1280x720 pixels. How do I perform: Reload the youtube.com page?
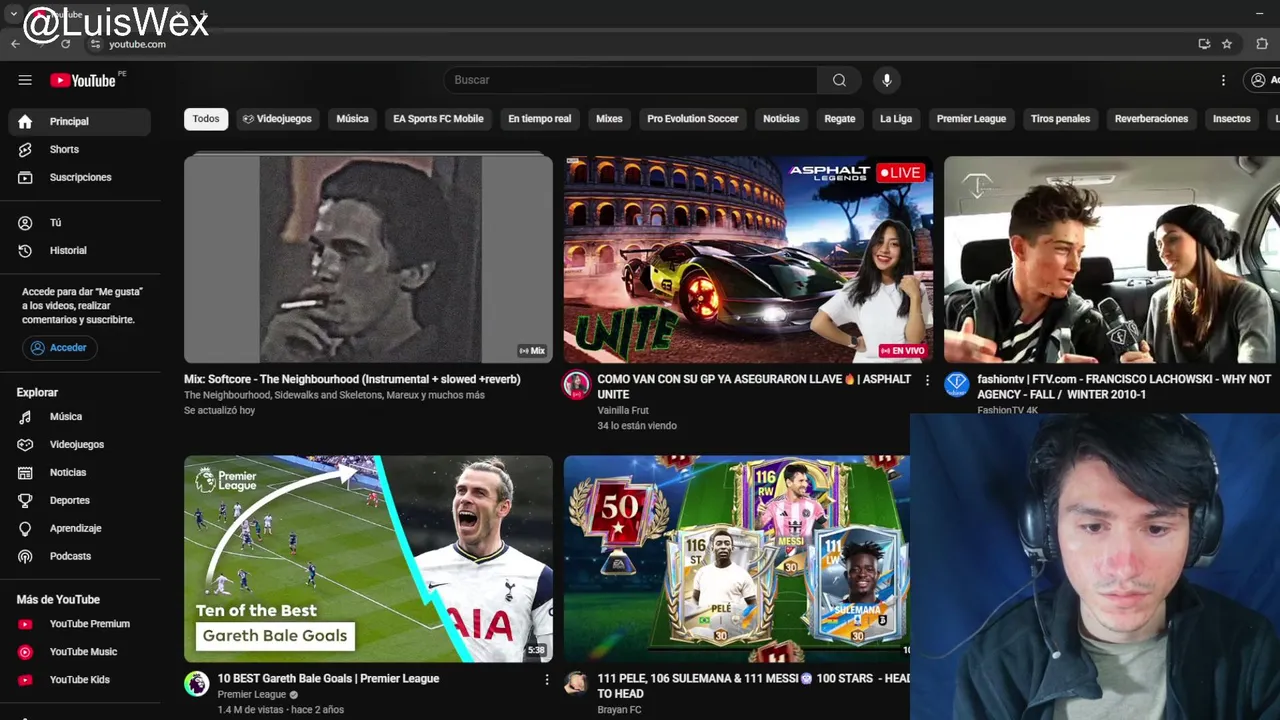tap(66, 44)
